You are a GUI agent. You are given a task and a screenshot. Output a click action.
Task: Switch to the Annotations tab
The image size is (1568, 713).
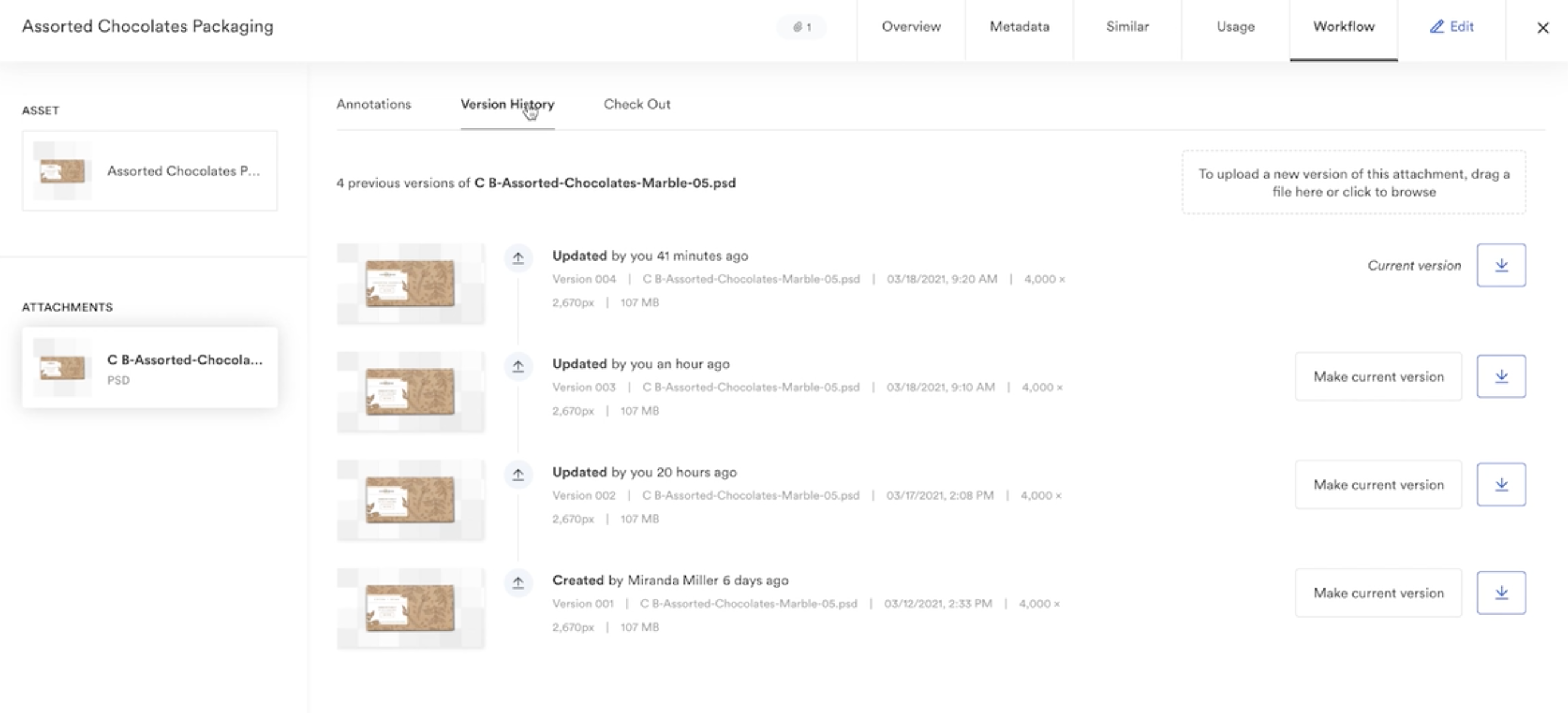click(374, 104)
